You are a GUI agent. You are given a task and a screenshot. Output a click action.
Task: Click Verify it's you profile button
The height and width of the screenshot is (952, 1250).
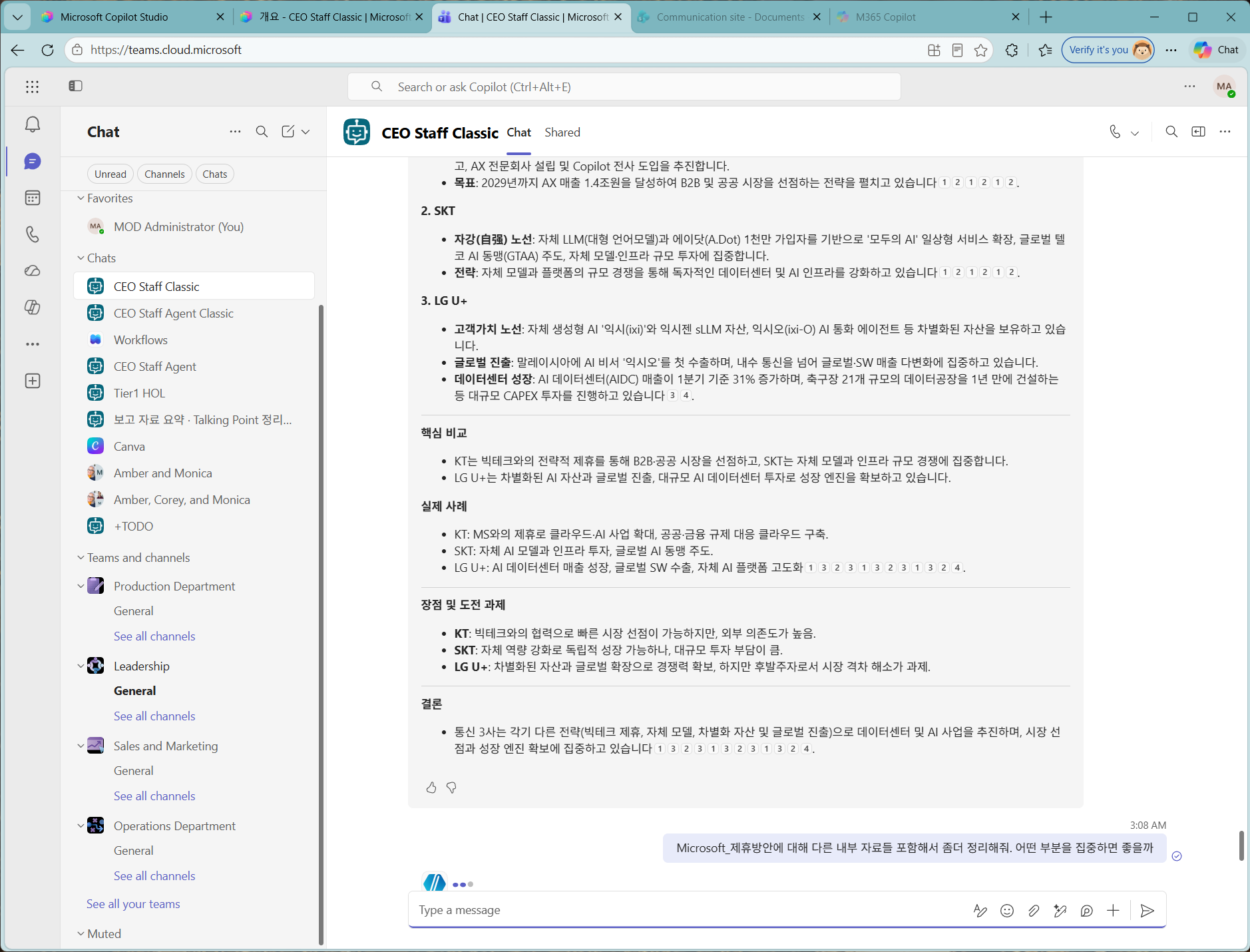coord(1108,50)
